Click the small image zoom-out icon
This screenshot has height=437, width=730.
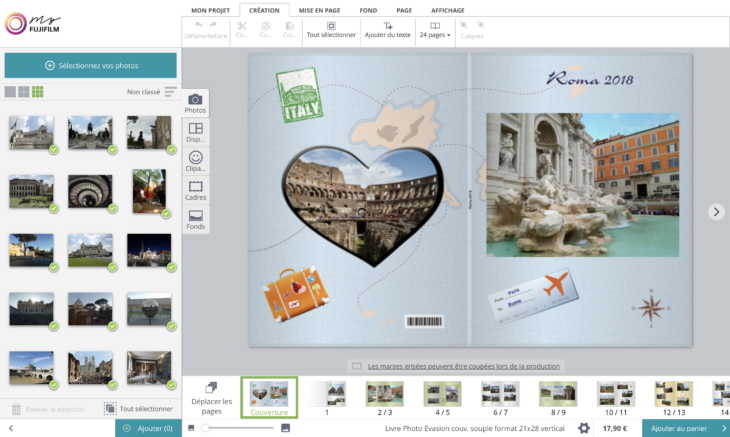point(191,428)
